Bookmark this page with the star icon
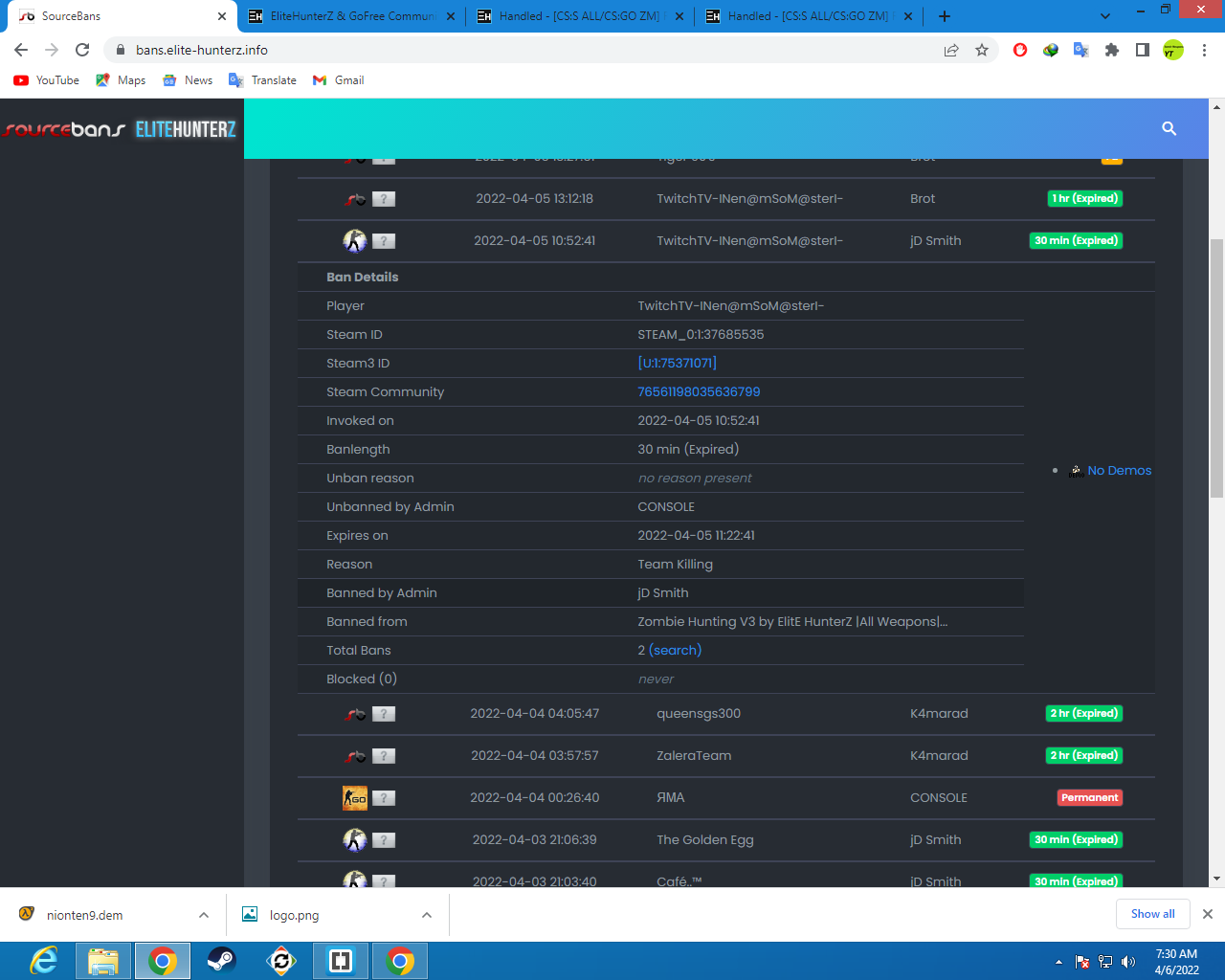1225x980 pixels. [982, 50]
